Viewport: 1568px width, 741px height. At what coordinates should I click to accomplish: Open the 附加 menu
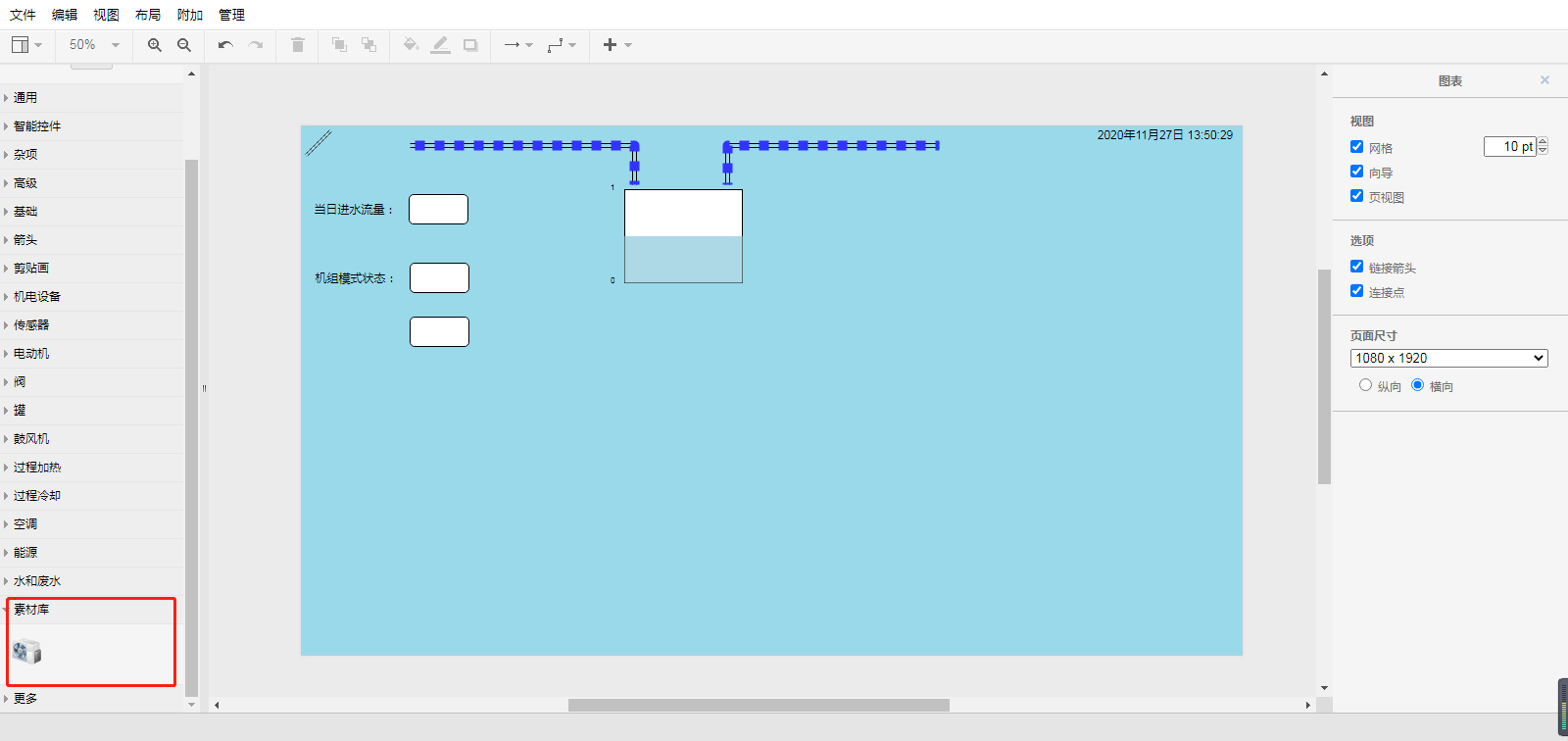click(190, 15)
